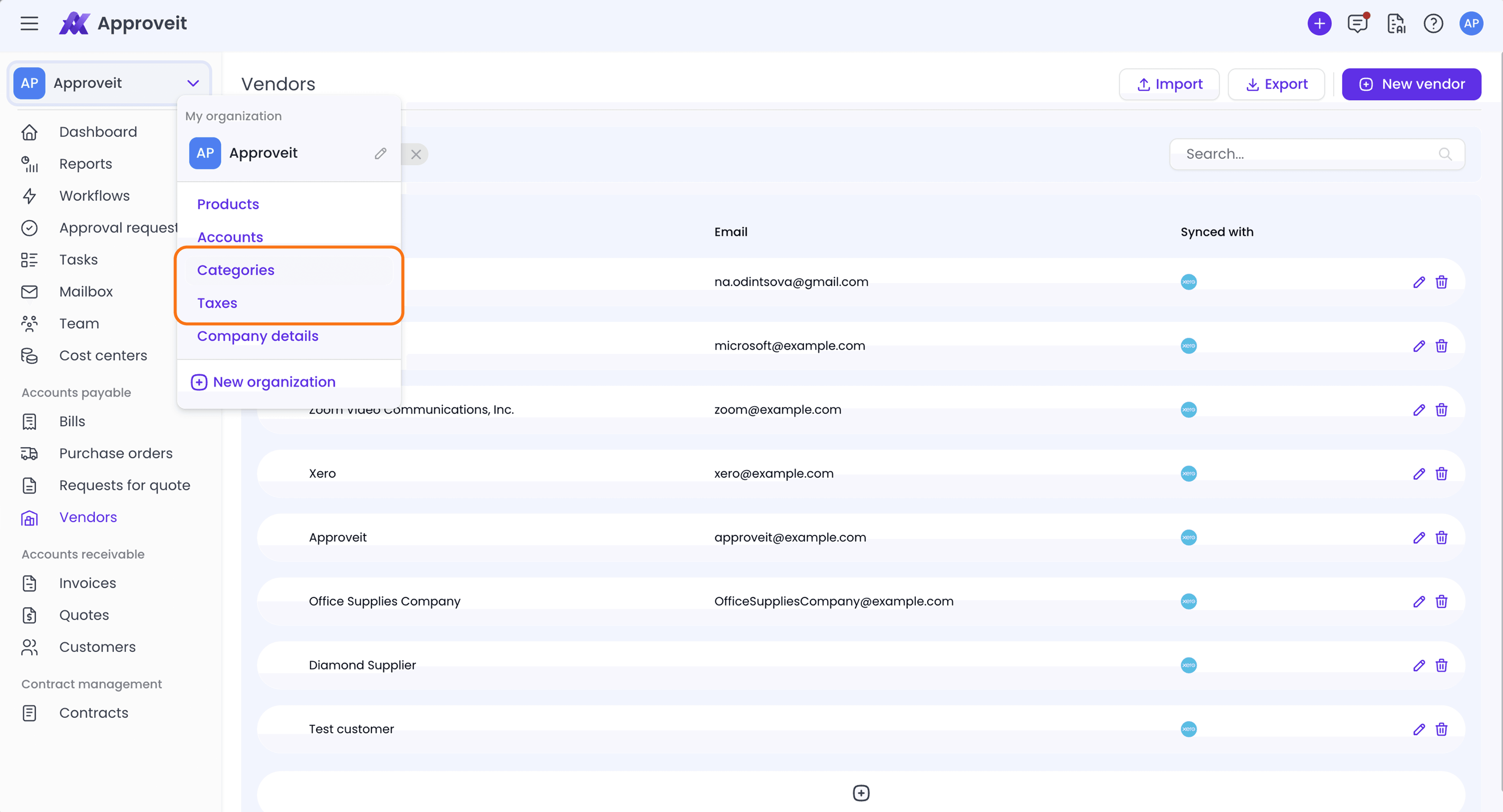Delete the microsoft@example.com vendor
The height and width of the screenshot is (812, 1503).
[1441, 346]
